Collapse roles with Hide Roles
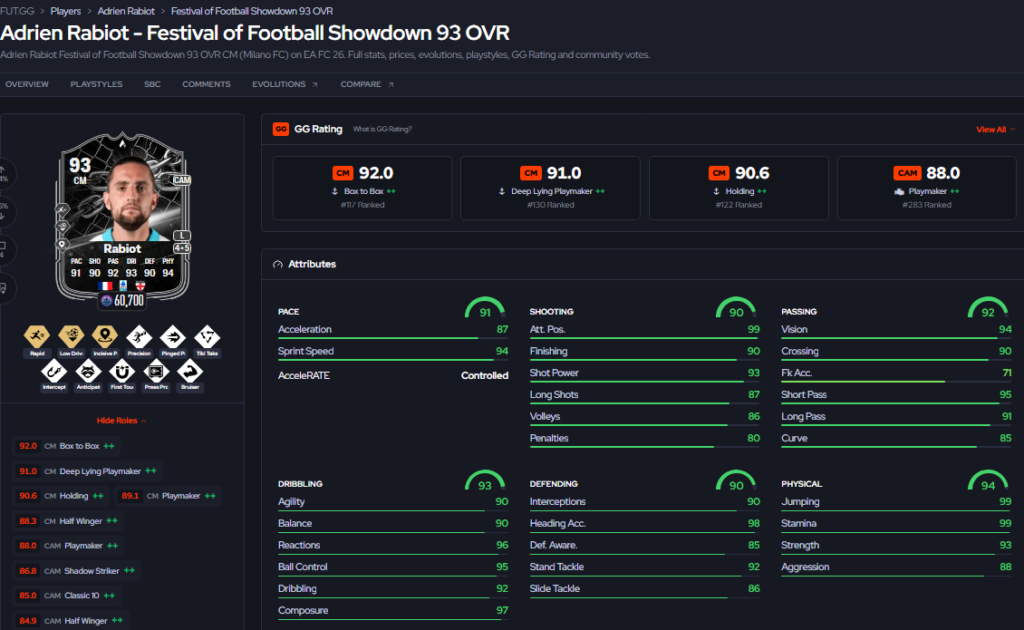This screenshot has width=1024, height=630. pyautogui.click(x=121, y=420)
